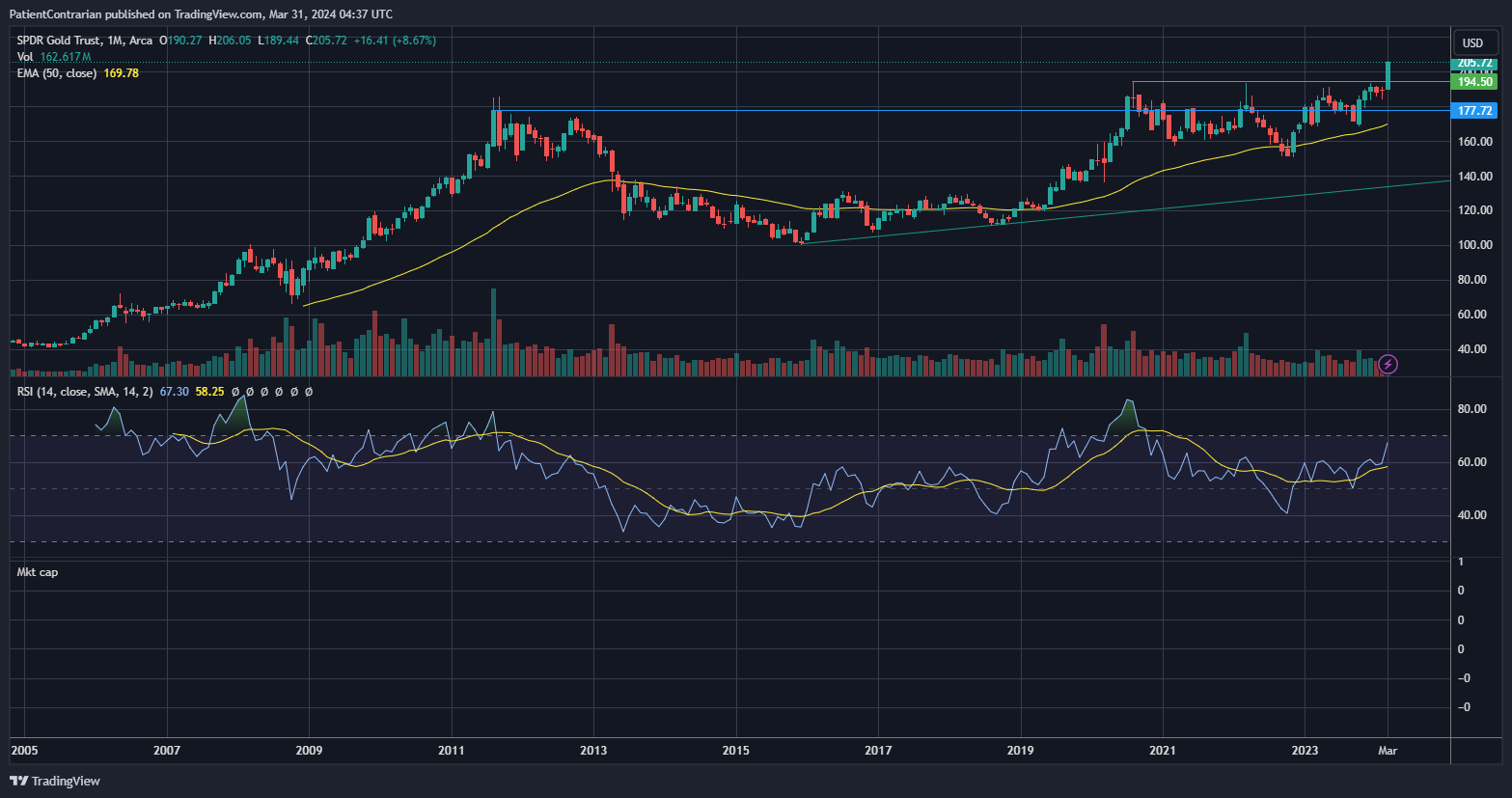Click the 2013 label on time axis
1512x798 pixels.
(x=593, y=750)
